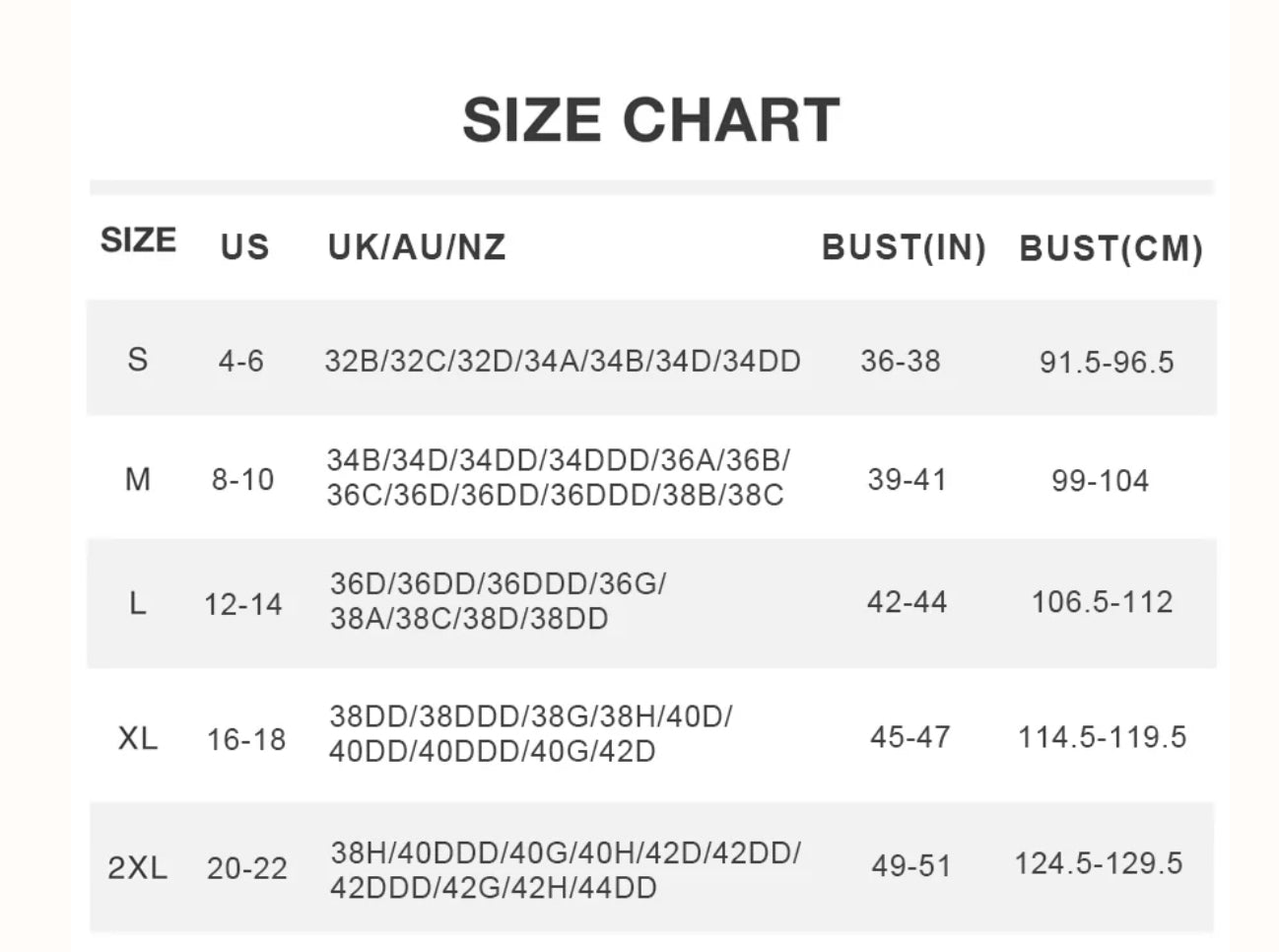Click the BUST(IN) column header

point(904,247)
